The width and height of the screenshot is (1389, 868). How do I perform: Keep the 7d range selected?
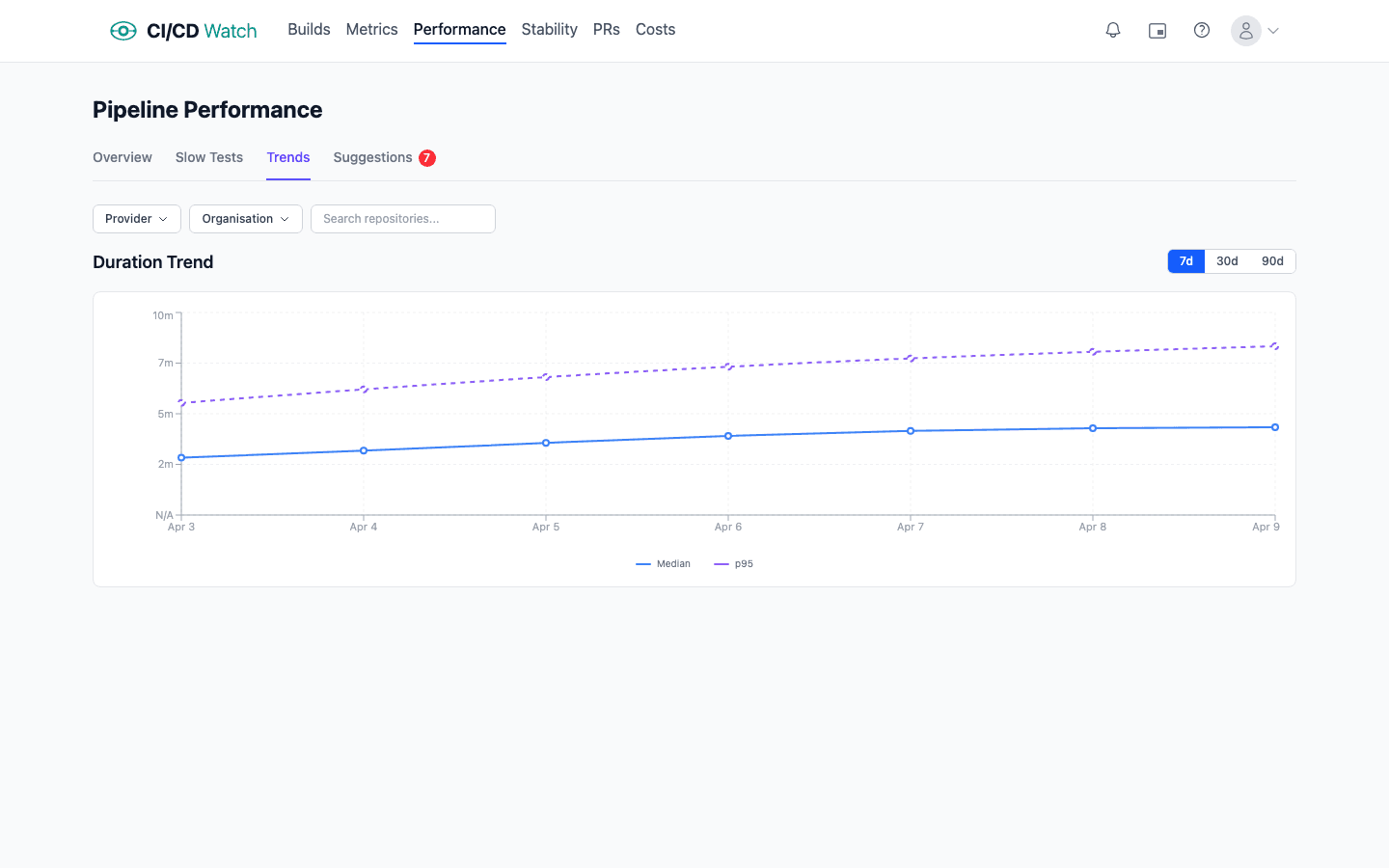(1185, 260)
